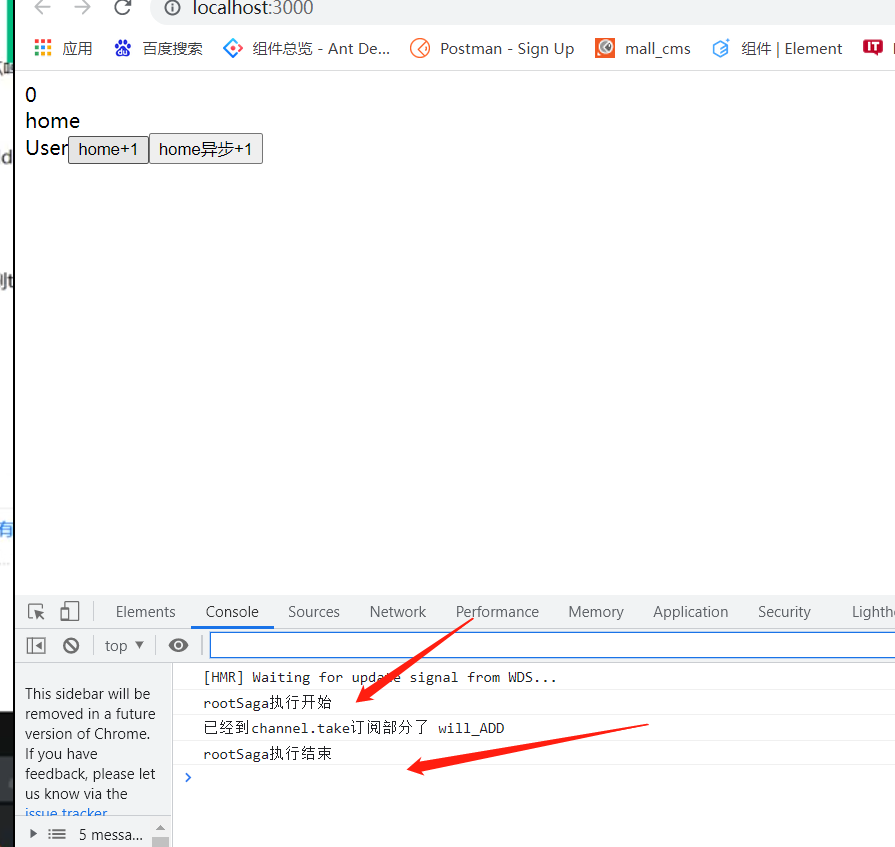Switch to the Security tab

784,612
